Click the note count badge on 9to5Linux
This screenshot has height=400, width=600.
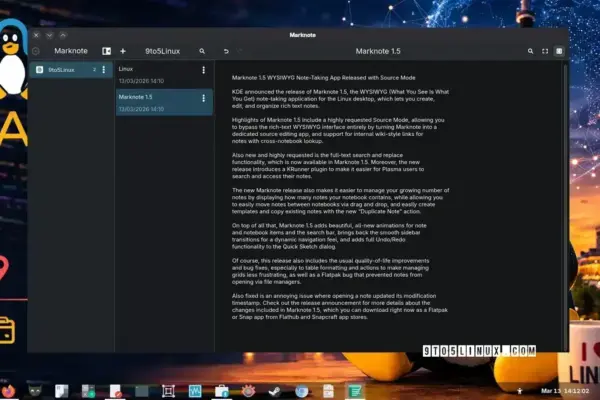tap(95, 70)
